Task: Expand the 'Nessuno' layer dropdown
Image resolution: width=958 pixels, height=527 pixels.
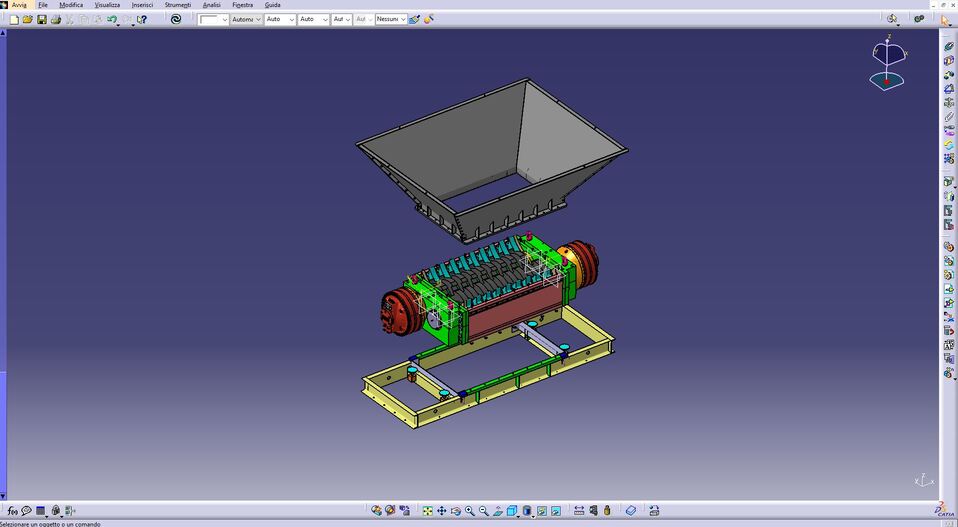Action: (403, 19)
